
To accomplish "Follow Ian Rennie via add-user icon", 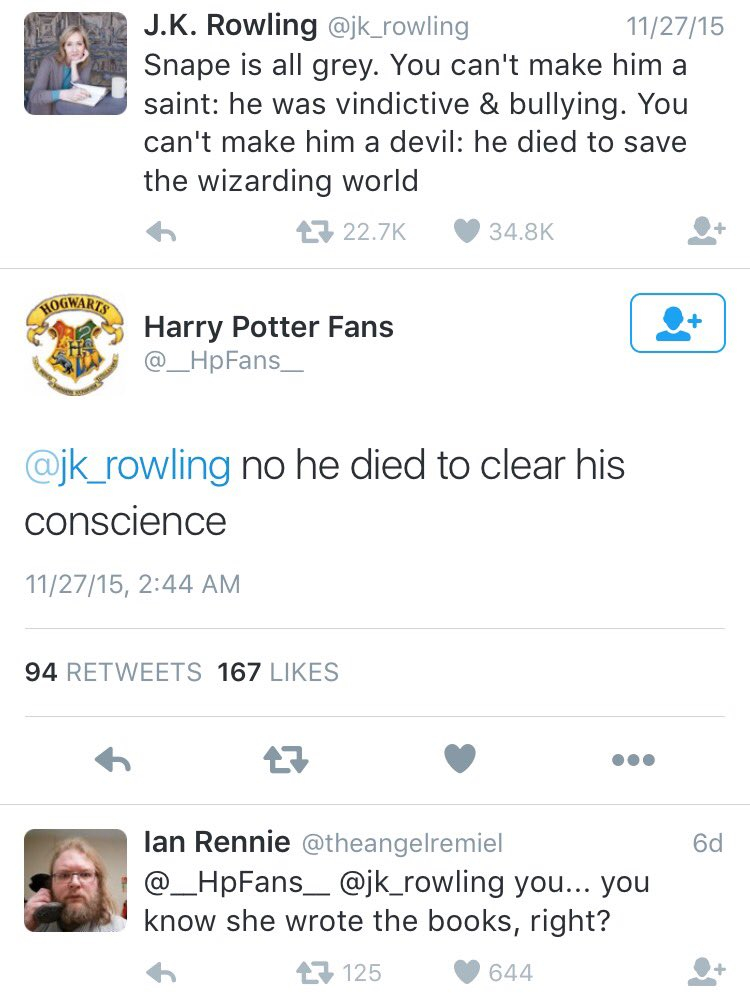I will click(x=706, y=972).
